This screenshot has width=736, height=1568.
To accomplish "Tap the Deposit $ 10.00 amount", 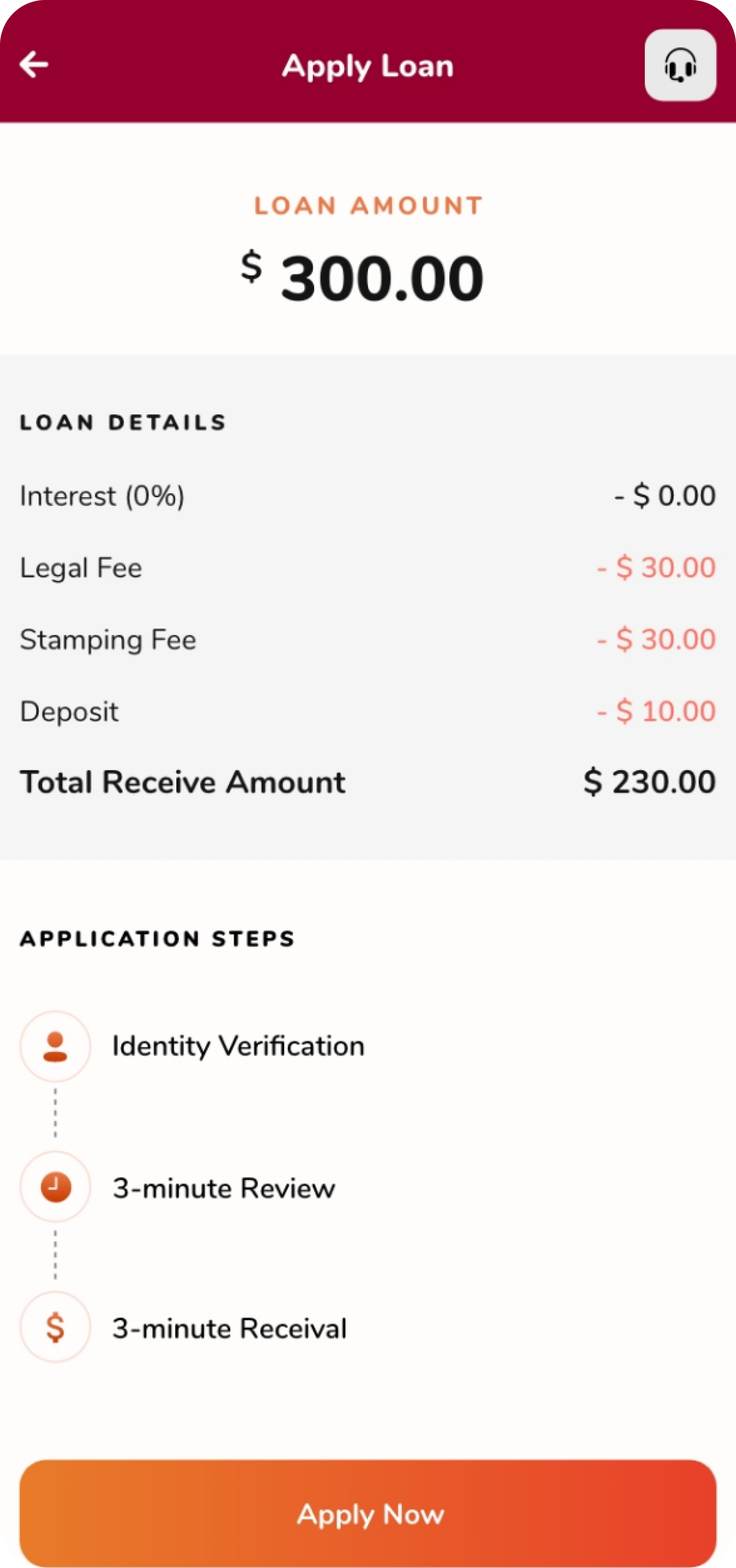I will click(x=656, y=711).
